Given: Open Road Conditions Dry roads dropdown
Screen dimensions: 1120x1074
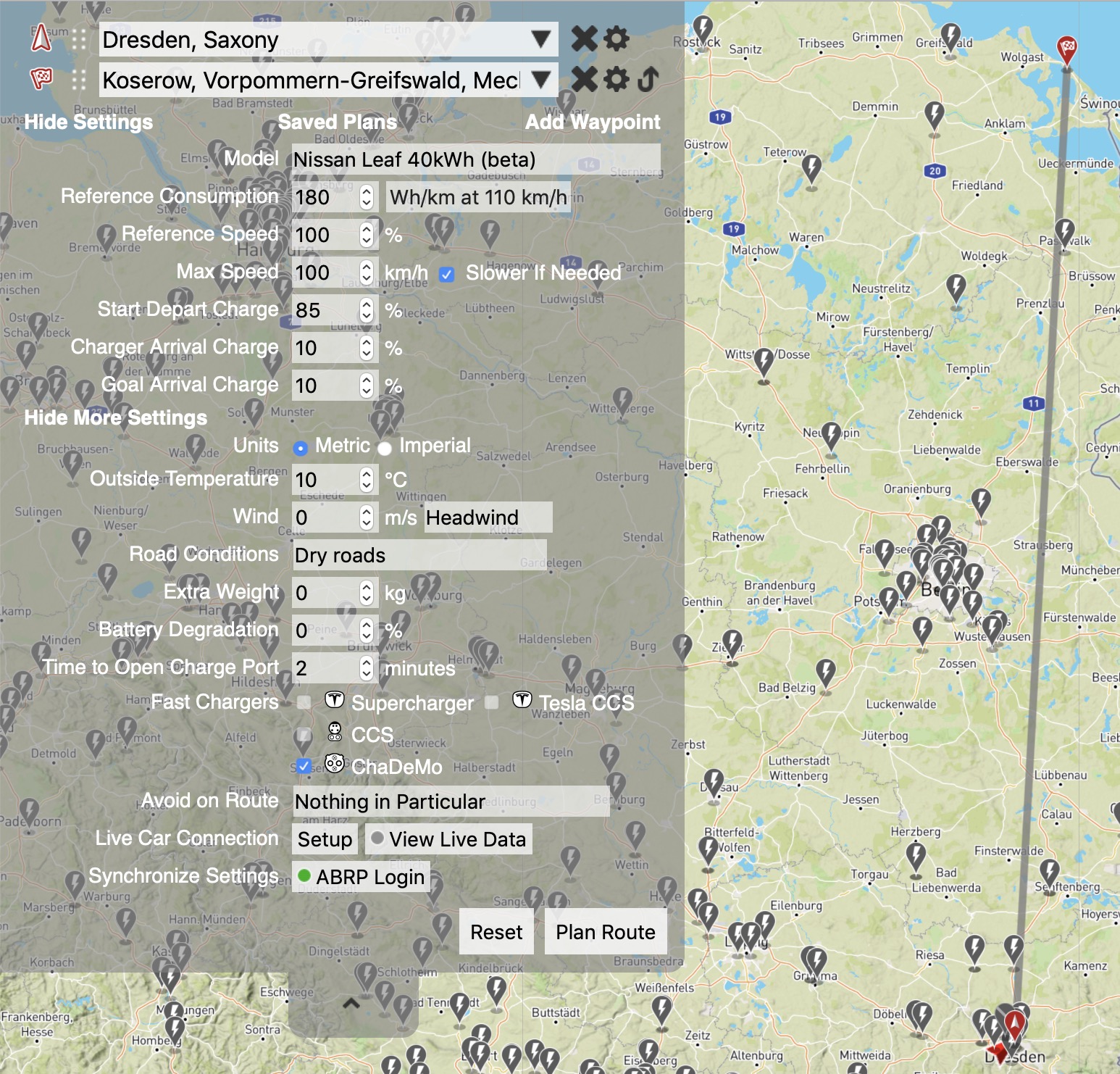Looking at the screenshot, I should (x=419, y=555).
